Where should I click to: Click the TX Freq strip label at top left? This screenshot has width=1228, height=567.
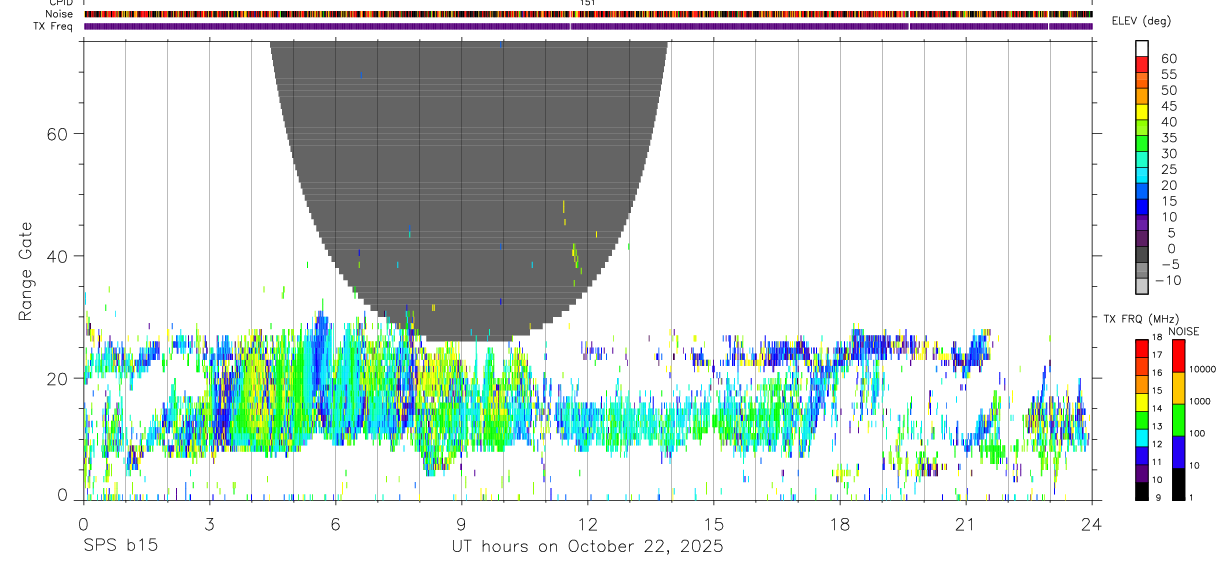[x=54, y=26]
